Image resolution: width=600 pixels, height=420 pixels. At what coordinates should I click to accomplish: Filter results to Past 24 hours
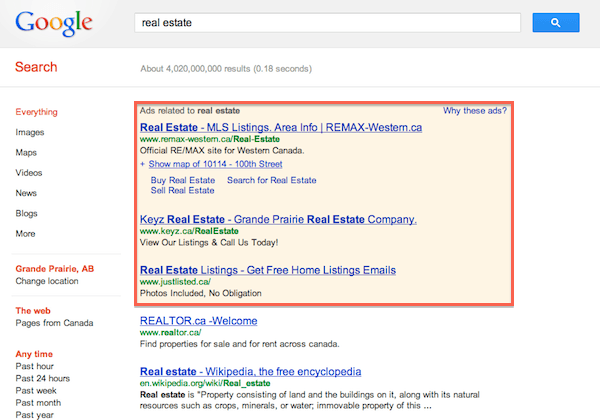click(43, 379)
